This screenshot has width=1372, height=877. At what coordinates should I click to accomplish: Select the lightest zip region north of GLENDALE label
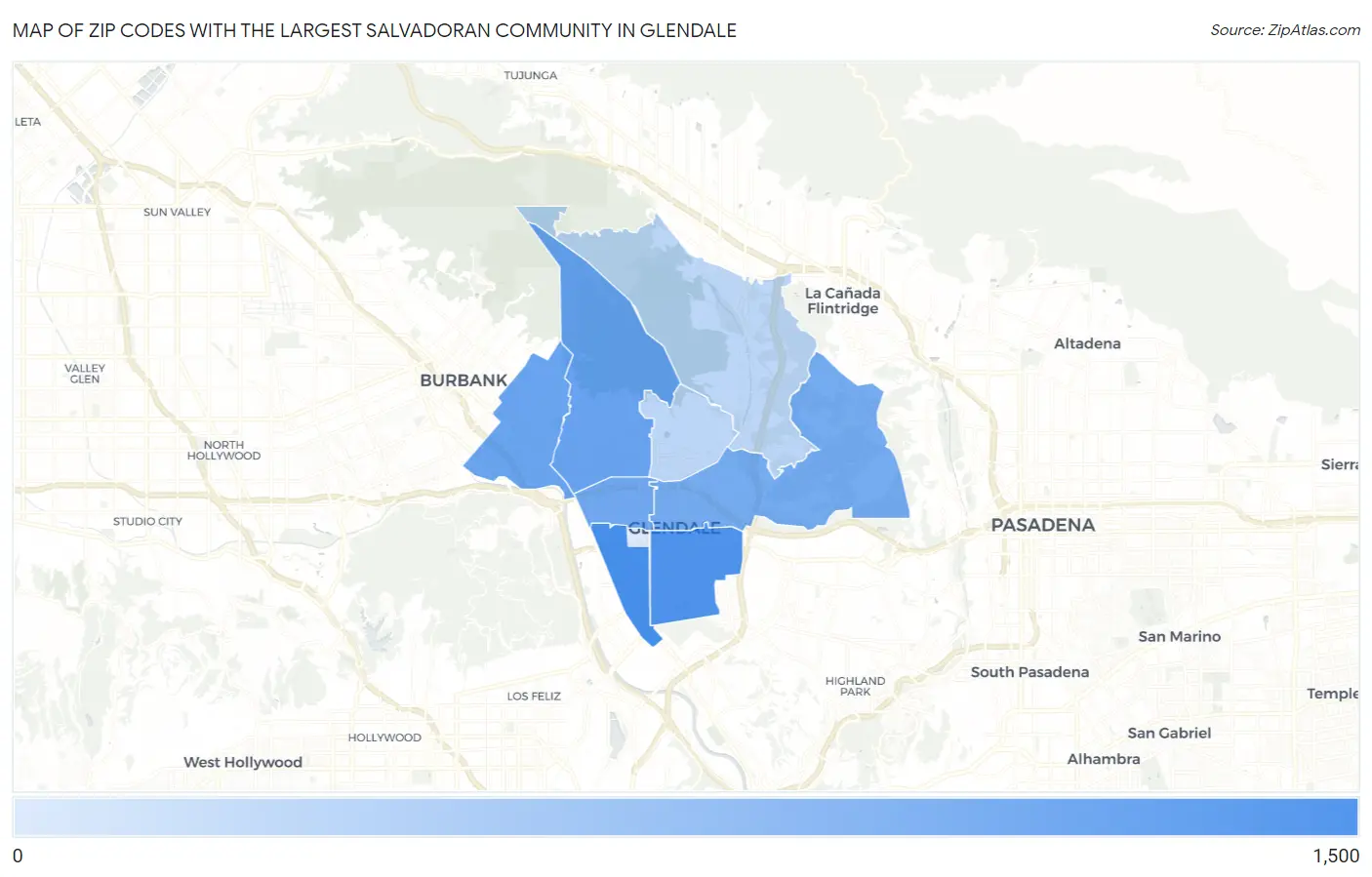(691, 434)
